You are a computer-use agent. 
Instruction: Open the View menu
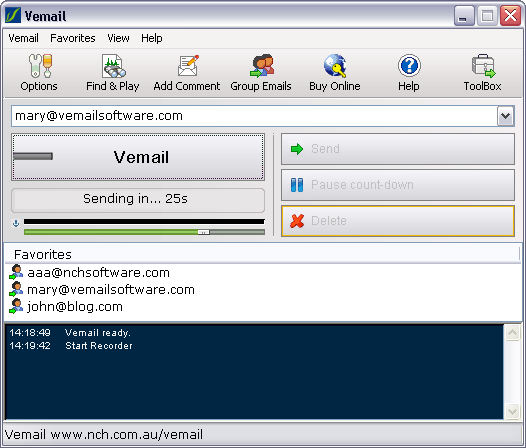(x=118, y=38)
